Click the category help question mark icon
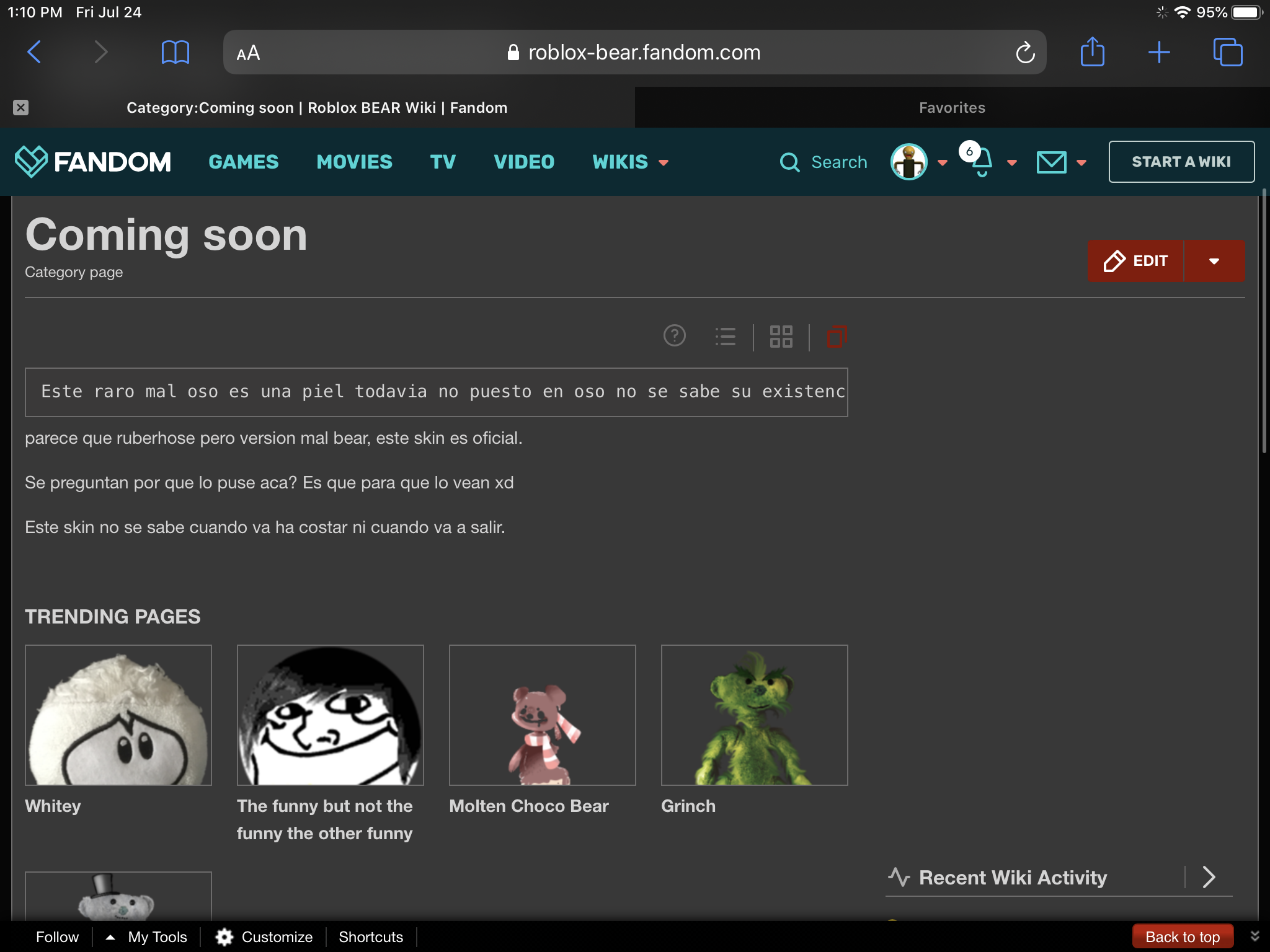Viewport: 1270px width, 952px height. click(x=674, y=336)
